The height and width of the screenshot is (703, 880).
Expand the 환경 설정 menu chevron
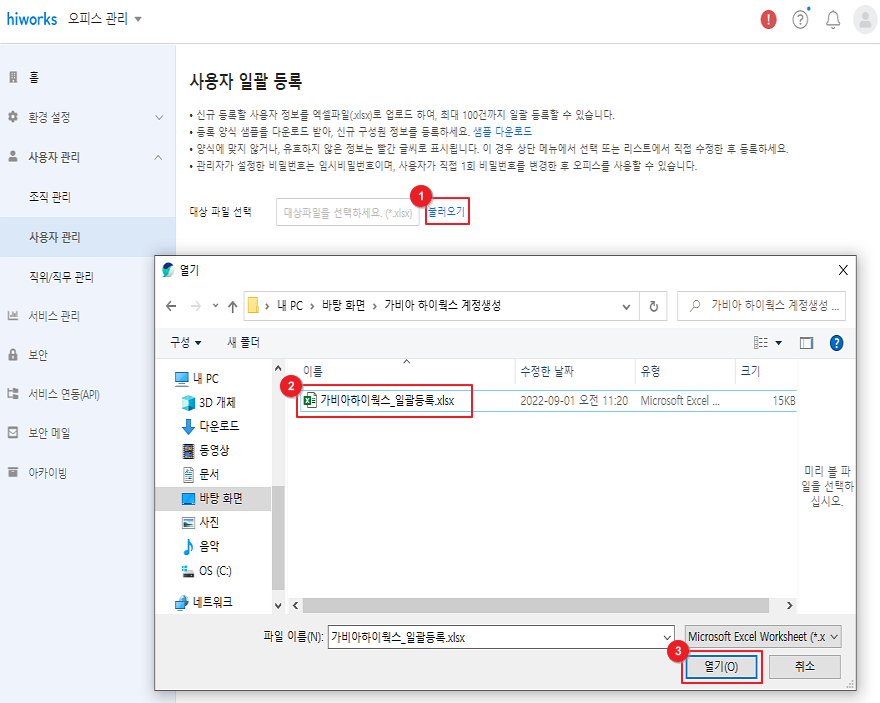(159, 117)
